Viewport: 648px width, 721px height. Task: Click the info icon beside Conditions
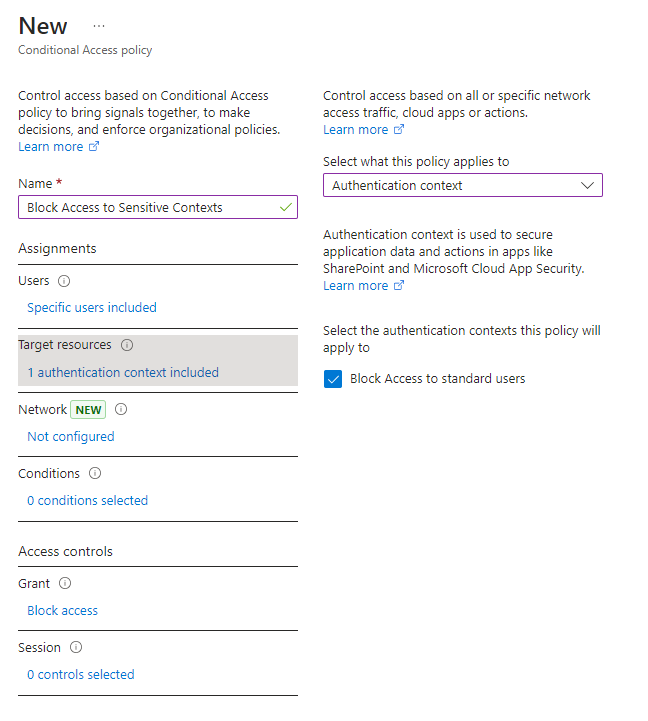tap(95, 473)
